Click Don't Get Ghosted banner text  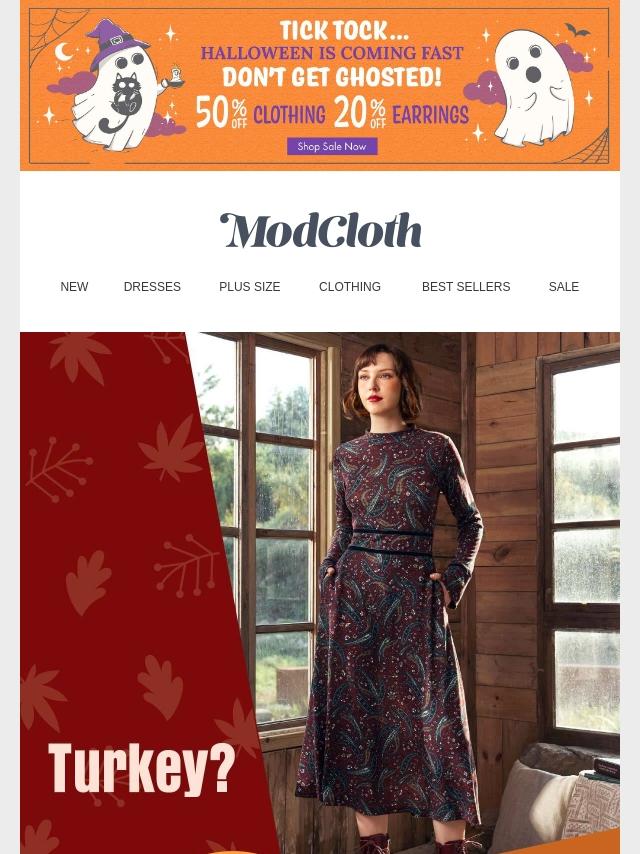(332, 76)
